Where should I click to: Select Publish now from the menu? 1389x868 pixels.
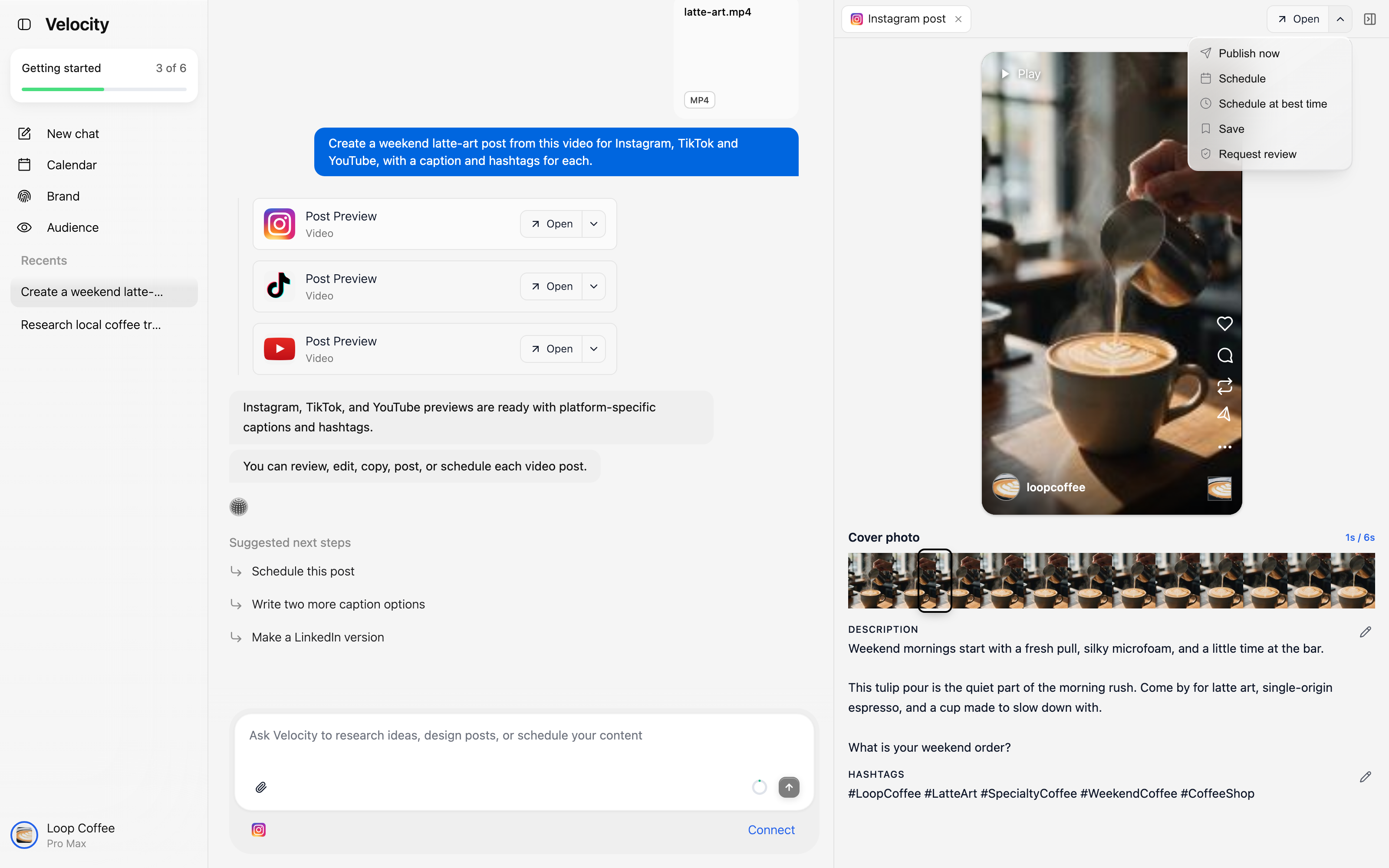1270,53
